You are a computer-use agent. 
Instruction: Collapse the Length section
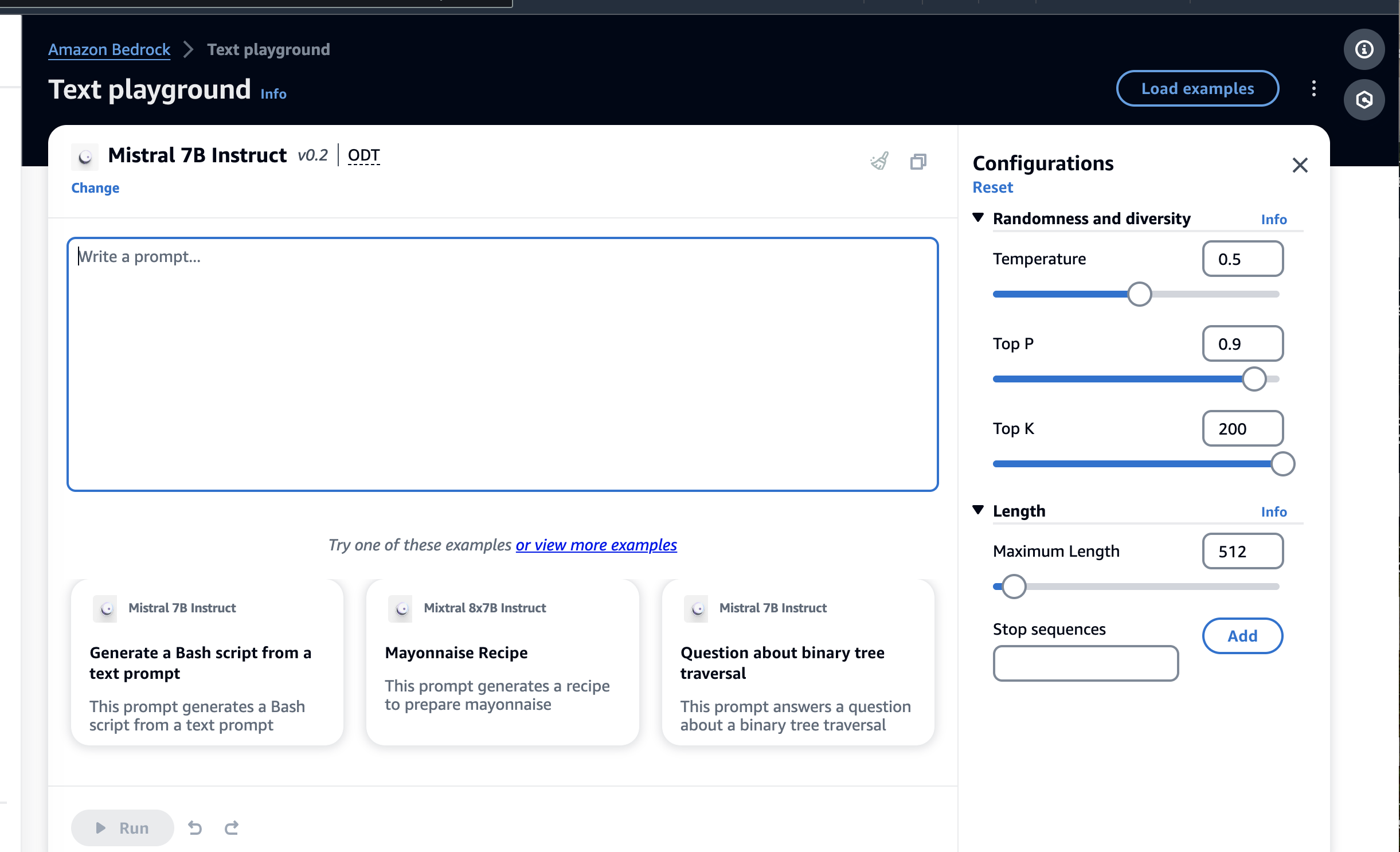click(x=979, y=510)
